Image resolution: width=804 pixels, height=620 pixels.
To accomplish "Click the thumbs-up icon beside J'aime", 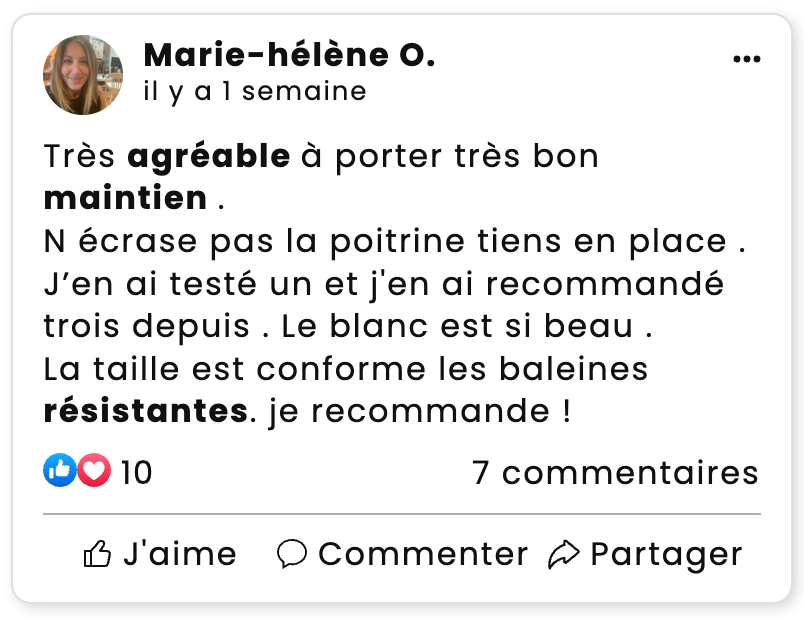I will point(97,554).
